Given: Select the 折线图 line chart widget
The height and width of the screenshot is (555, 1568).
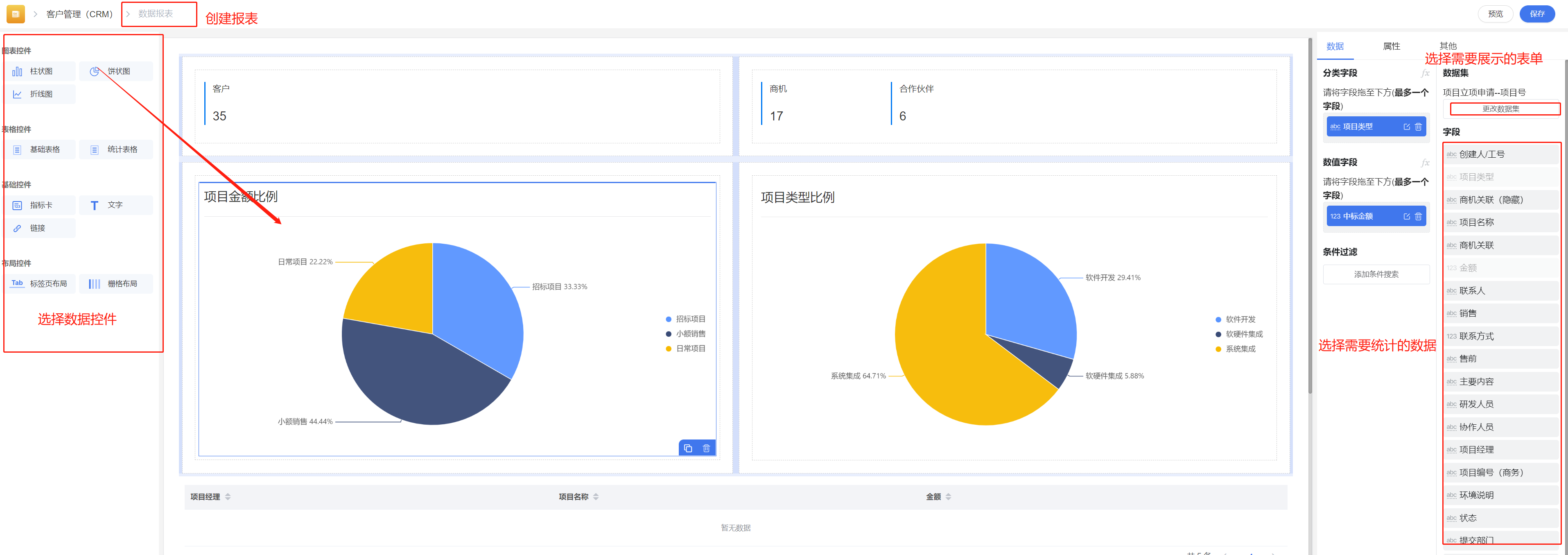Looking at the screenshot, I should [x=41, y=95].
